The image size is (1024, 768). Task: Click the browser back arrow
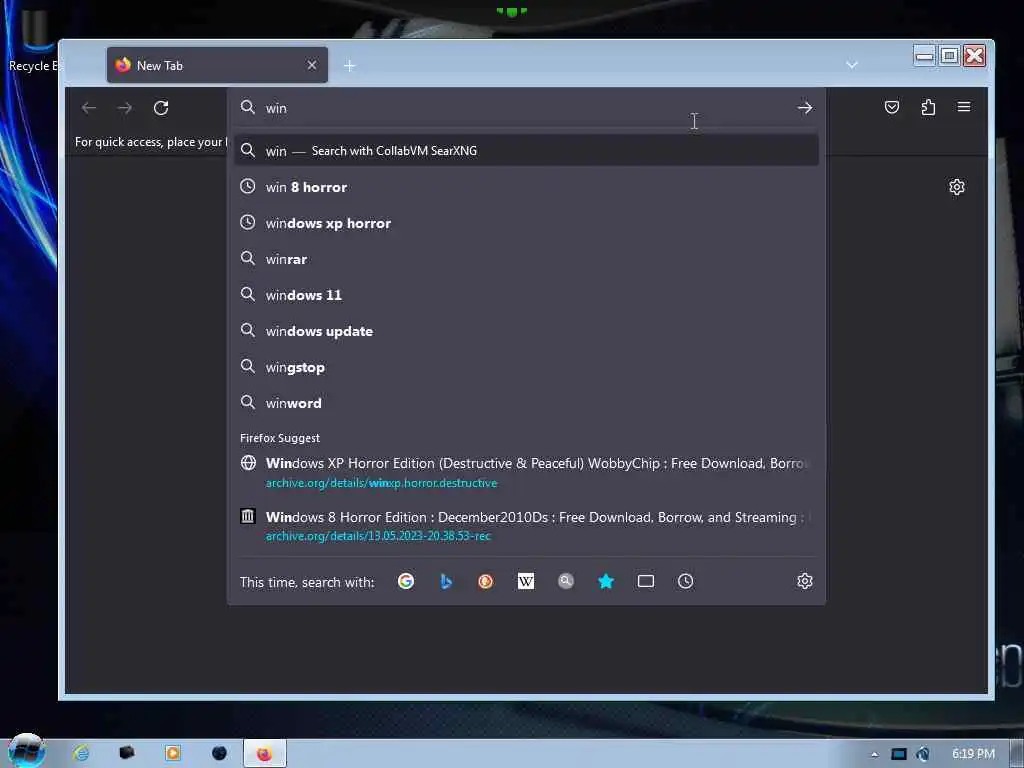[89, 108]
